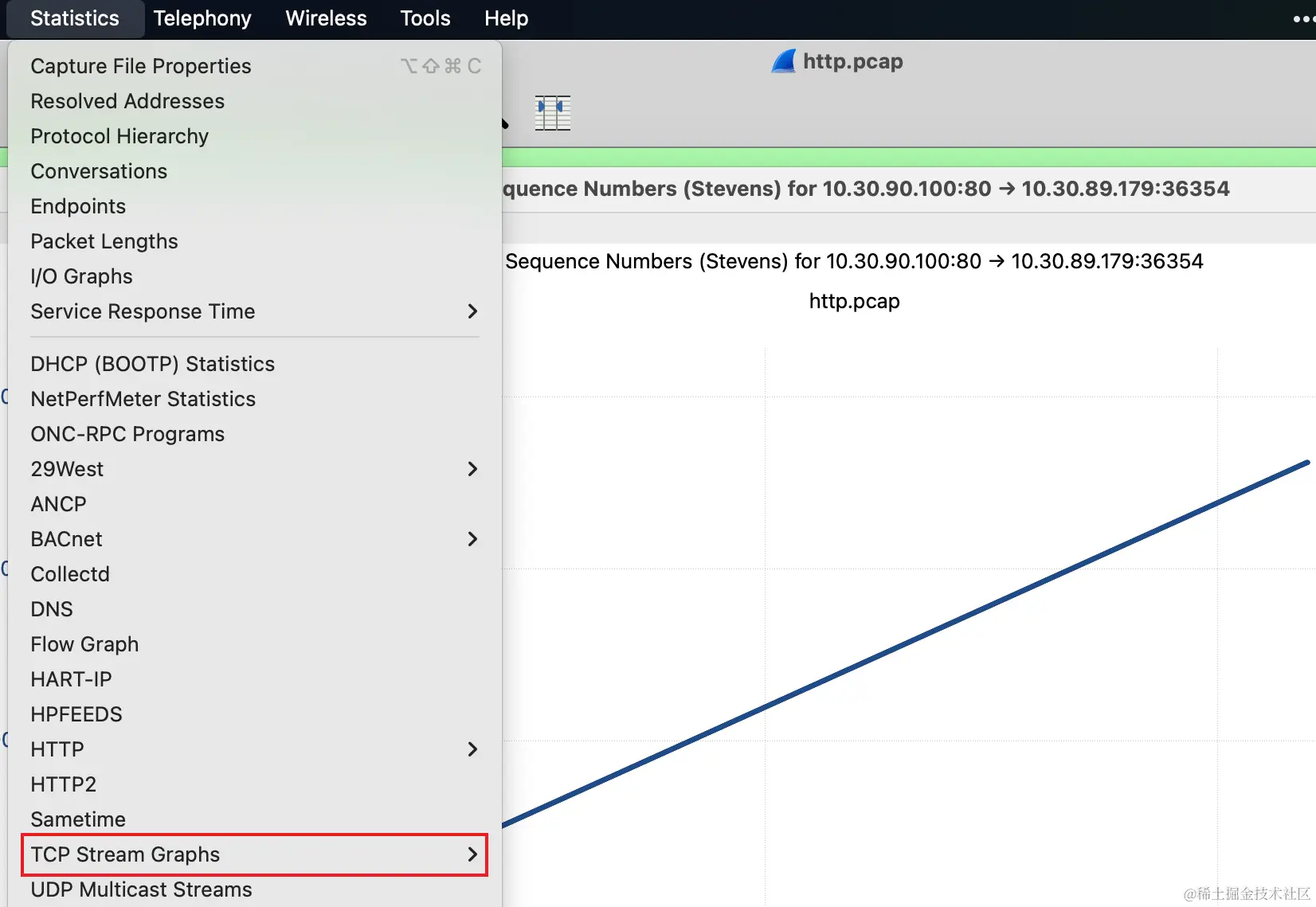Expand the HTTP submenu arrow

472,749
